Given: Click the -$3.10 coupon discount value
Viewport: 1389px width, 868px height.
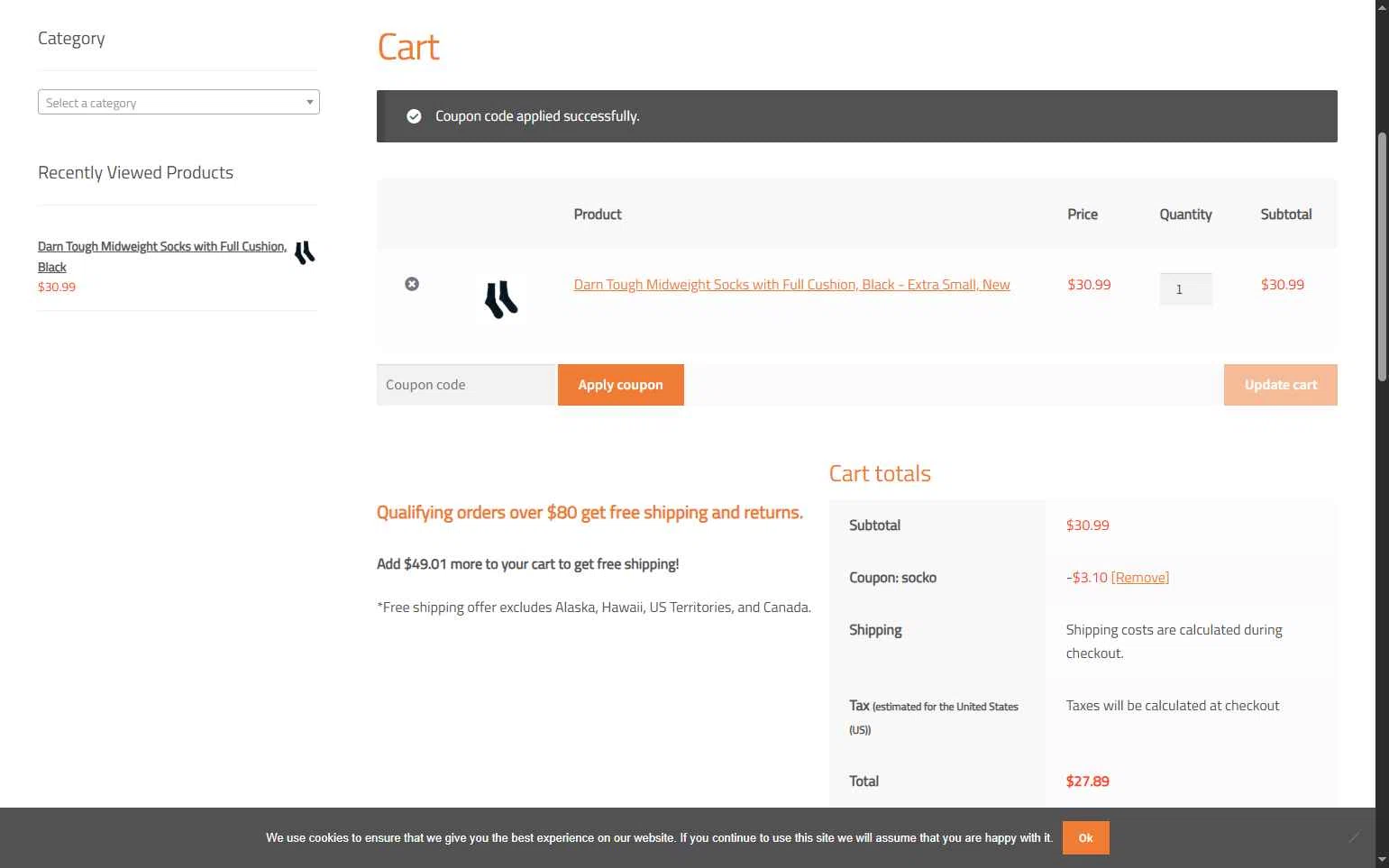Looking at the screenshot, I should 1087,578.
